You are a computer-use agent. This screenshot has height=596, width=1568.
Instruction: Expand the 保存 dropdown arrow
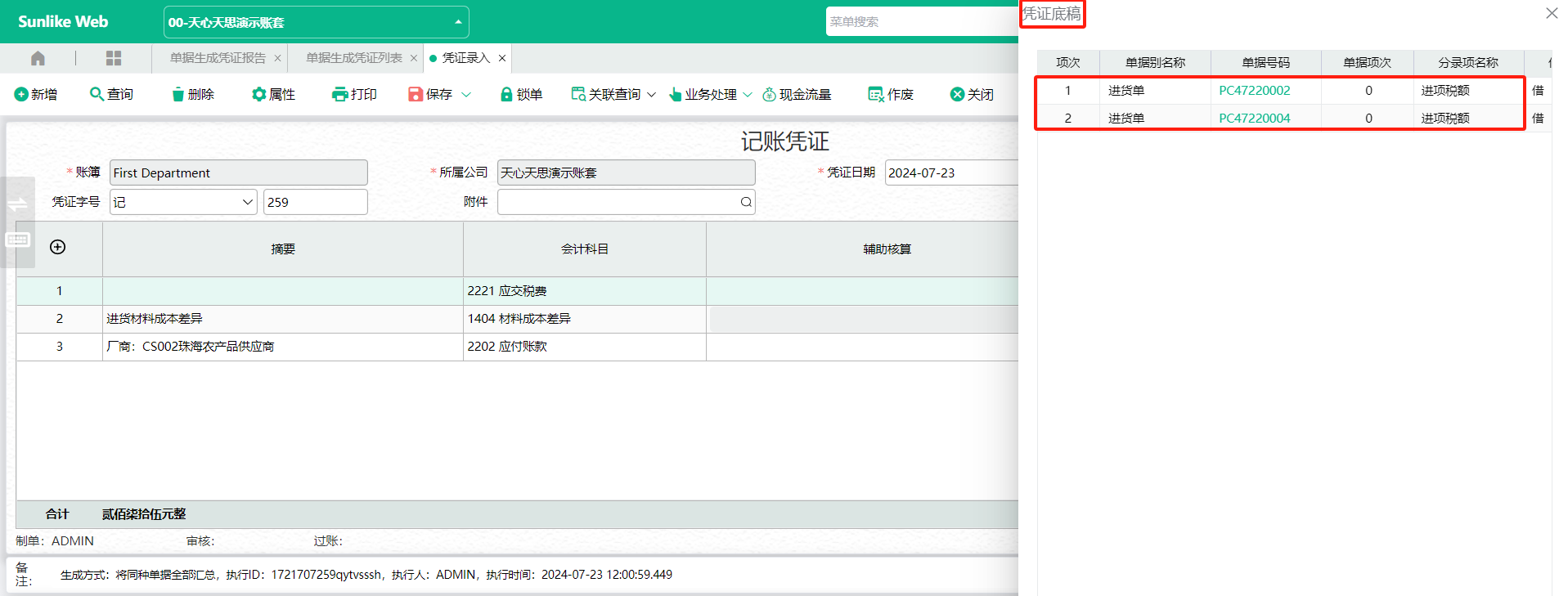(x=466, y=95)
